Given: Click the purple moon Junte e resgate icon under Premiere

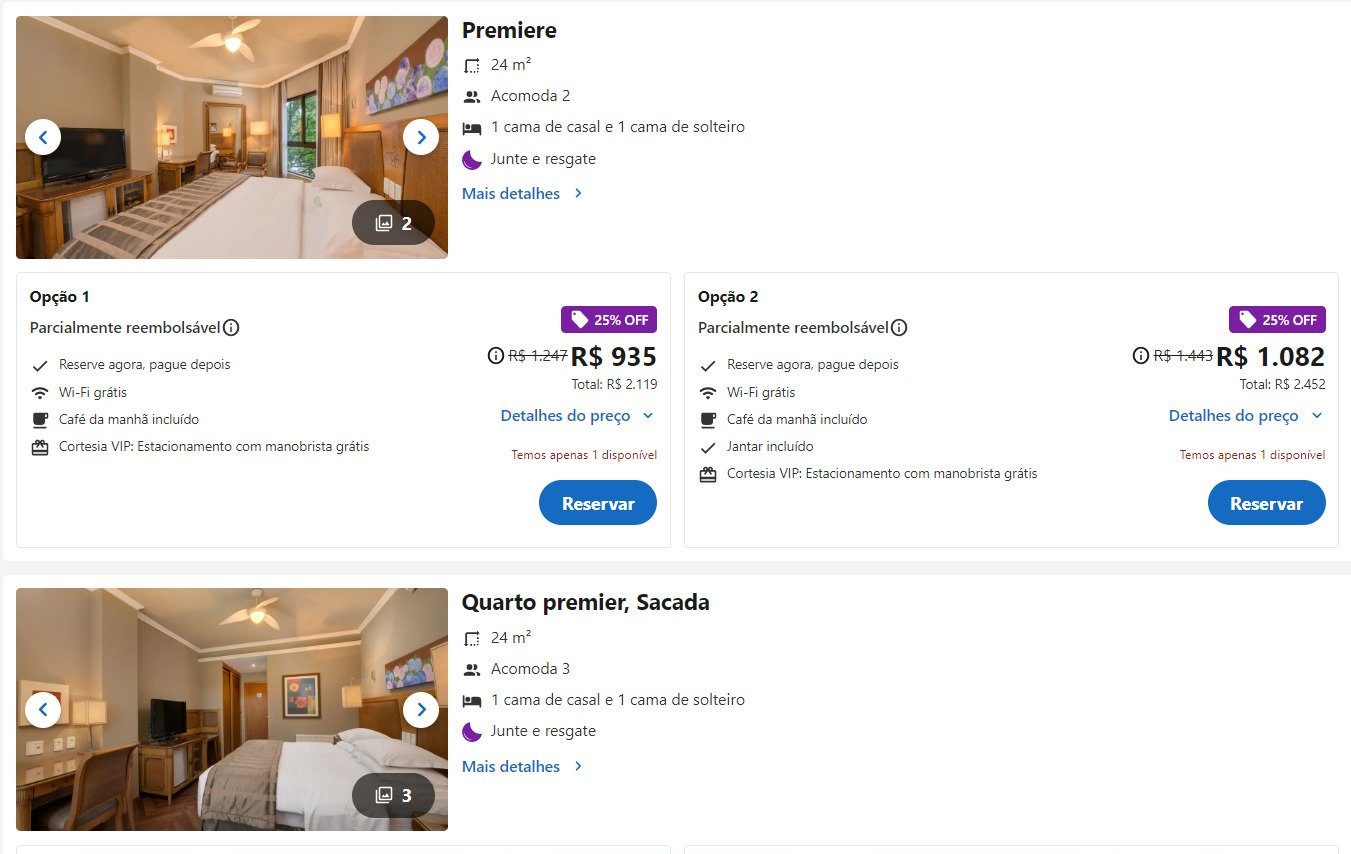Looking at the screenshot, I should [x=472, y=159].
